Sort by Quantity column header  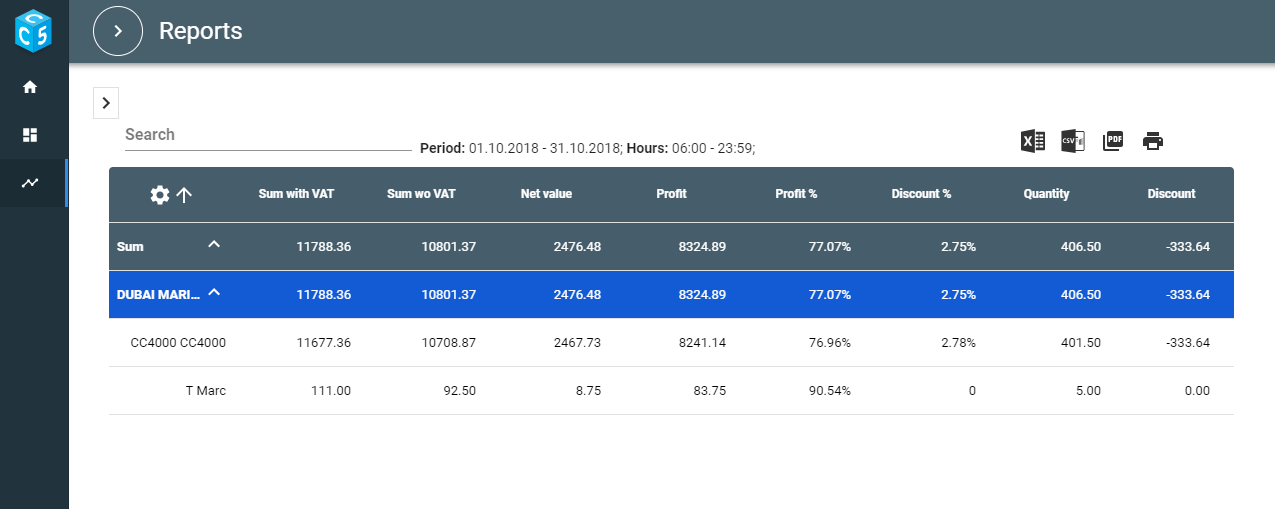tap(1046, 194)
